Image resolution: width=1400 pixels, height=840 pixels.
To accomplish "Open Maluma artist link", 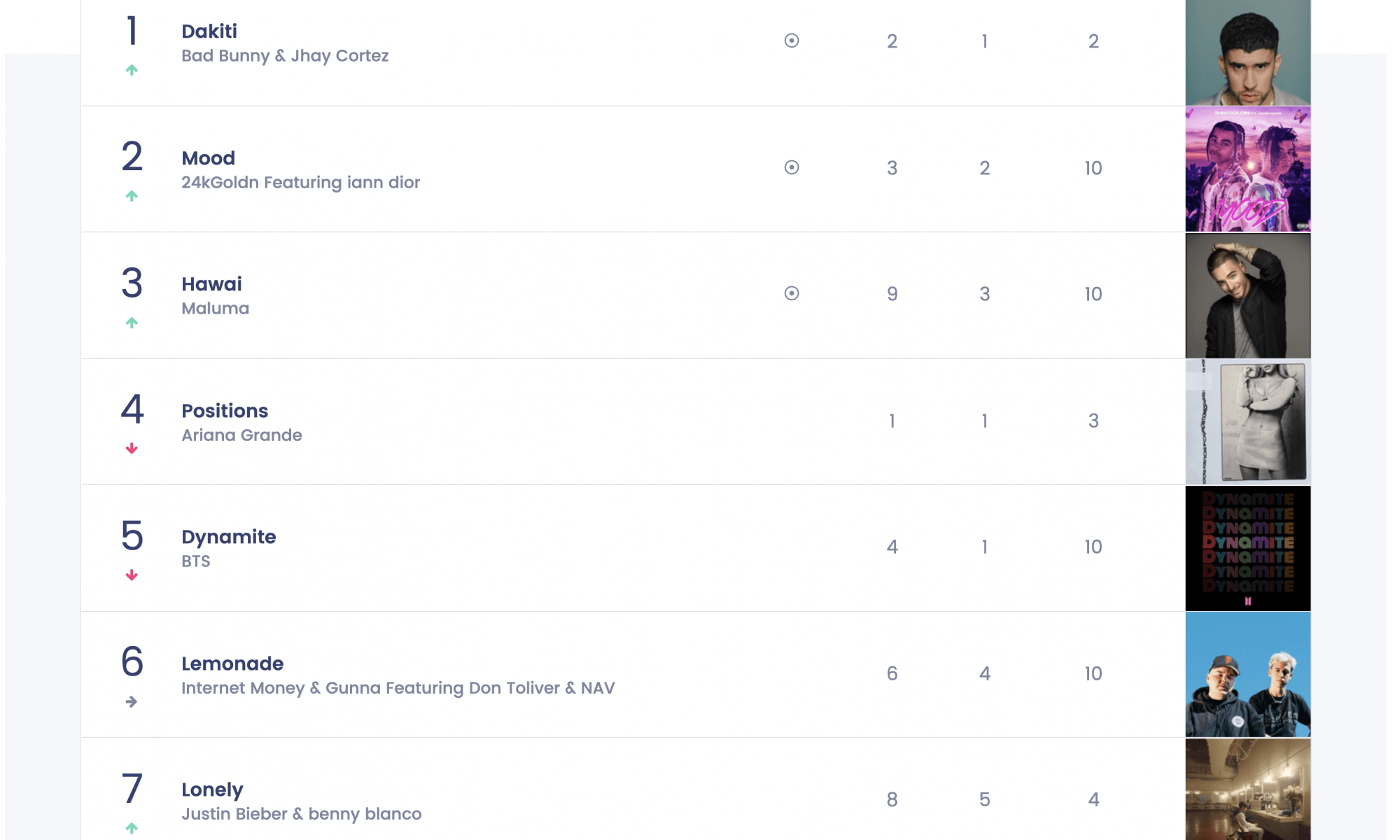I will 215,309.
